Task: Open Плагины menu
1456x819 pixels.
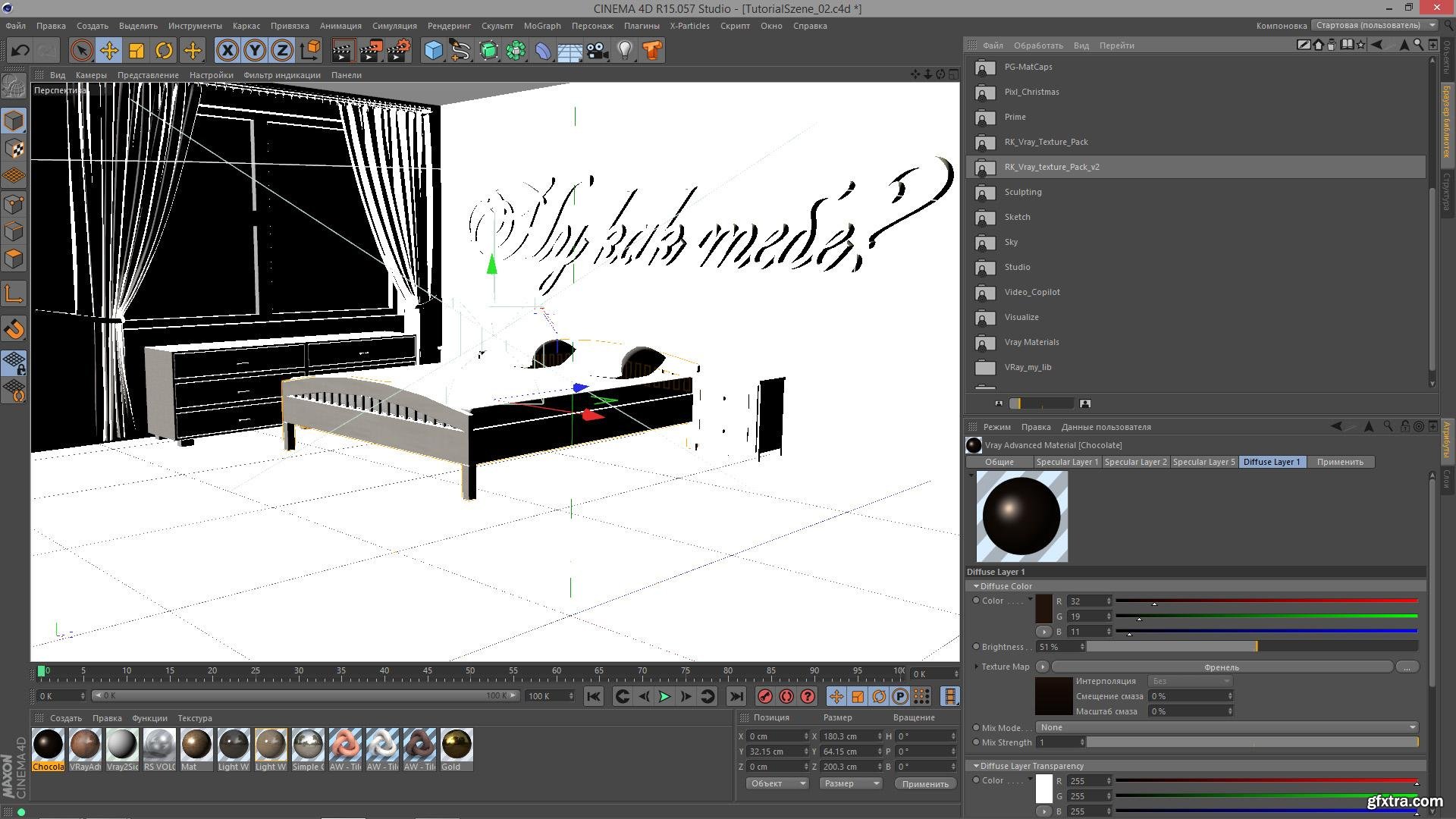Action: pos(642,26)
